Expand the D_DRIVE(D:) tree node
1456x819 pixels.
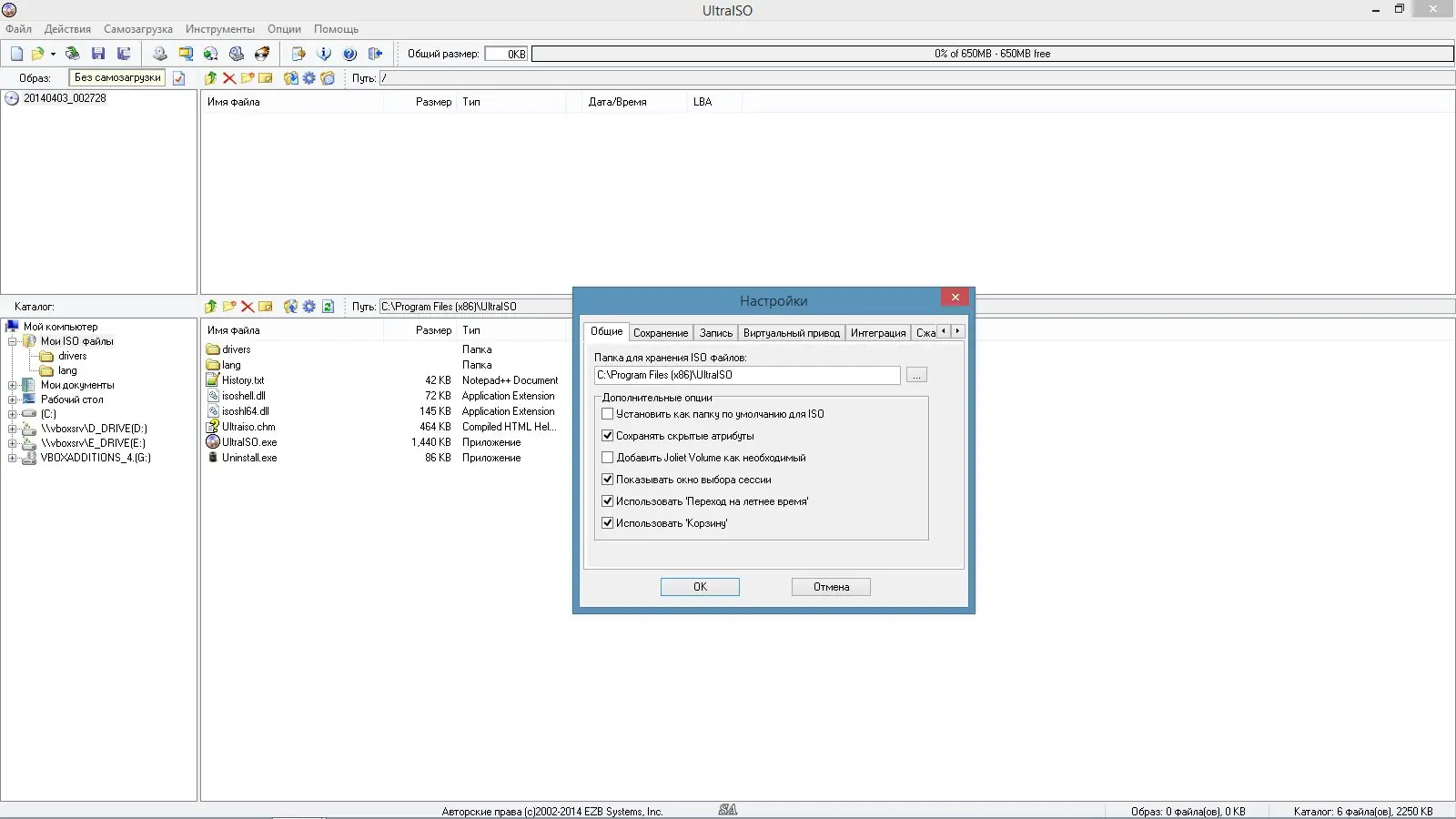[x=13, y=429]
